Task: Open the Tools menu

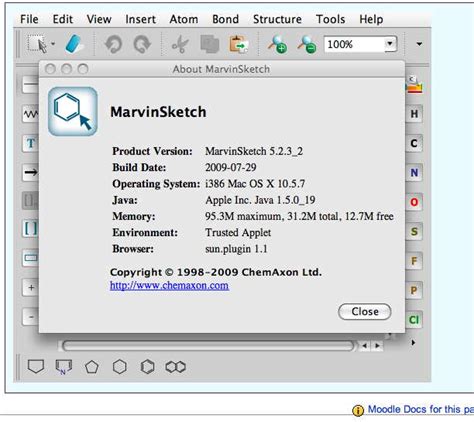Action: [x=330, y=19]
